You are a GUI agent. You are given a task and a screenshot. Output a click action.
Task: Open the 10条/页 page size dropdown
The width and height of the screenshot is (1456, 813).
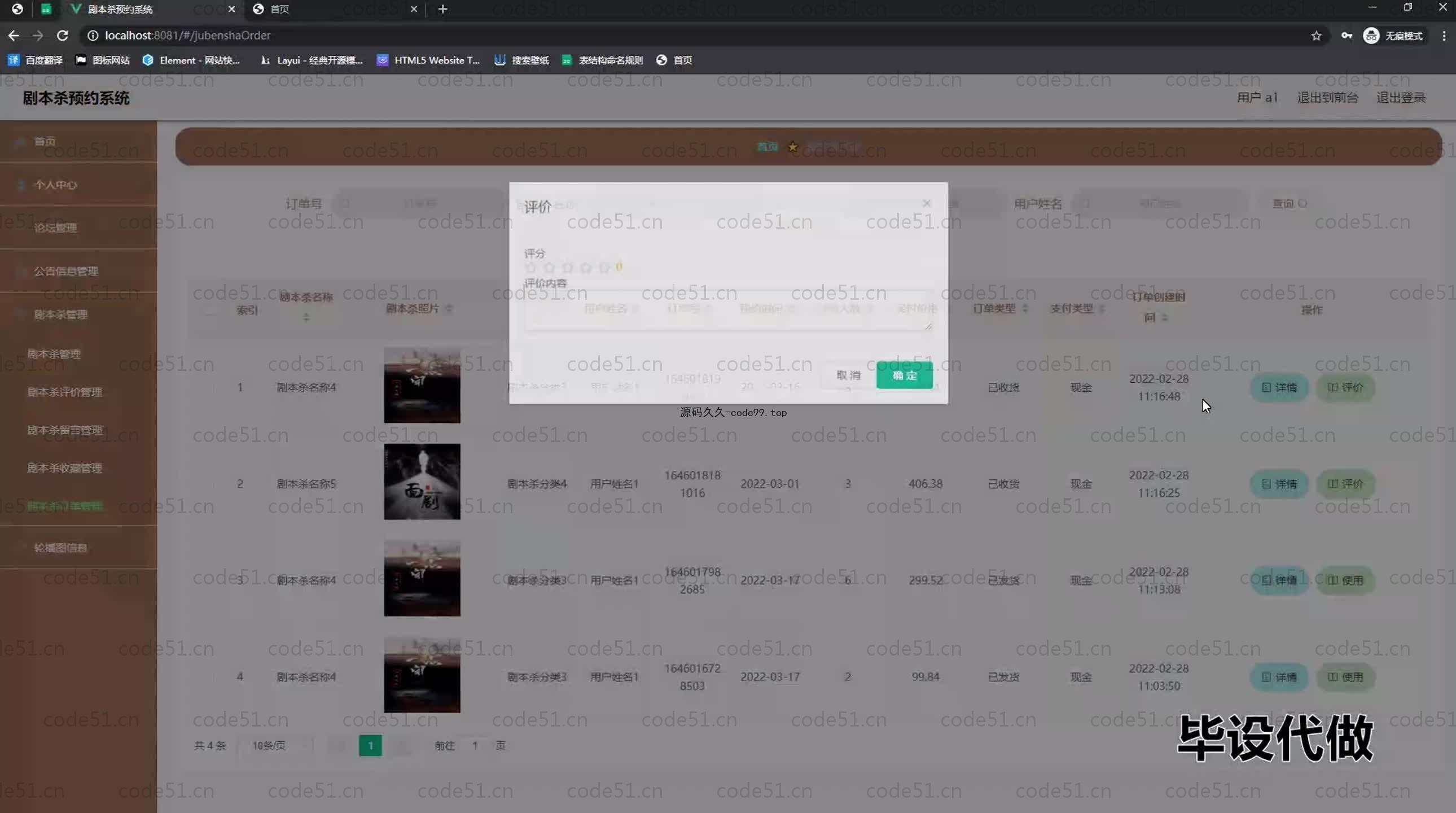pos(275,746)
